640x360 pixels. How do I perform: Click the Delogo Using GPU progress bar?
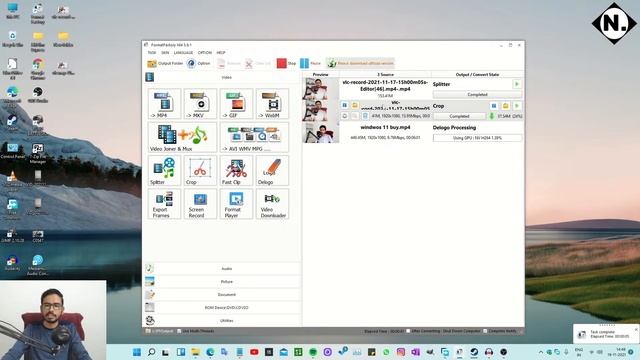pyautogui.click(x=477, y=138)
